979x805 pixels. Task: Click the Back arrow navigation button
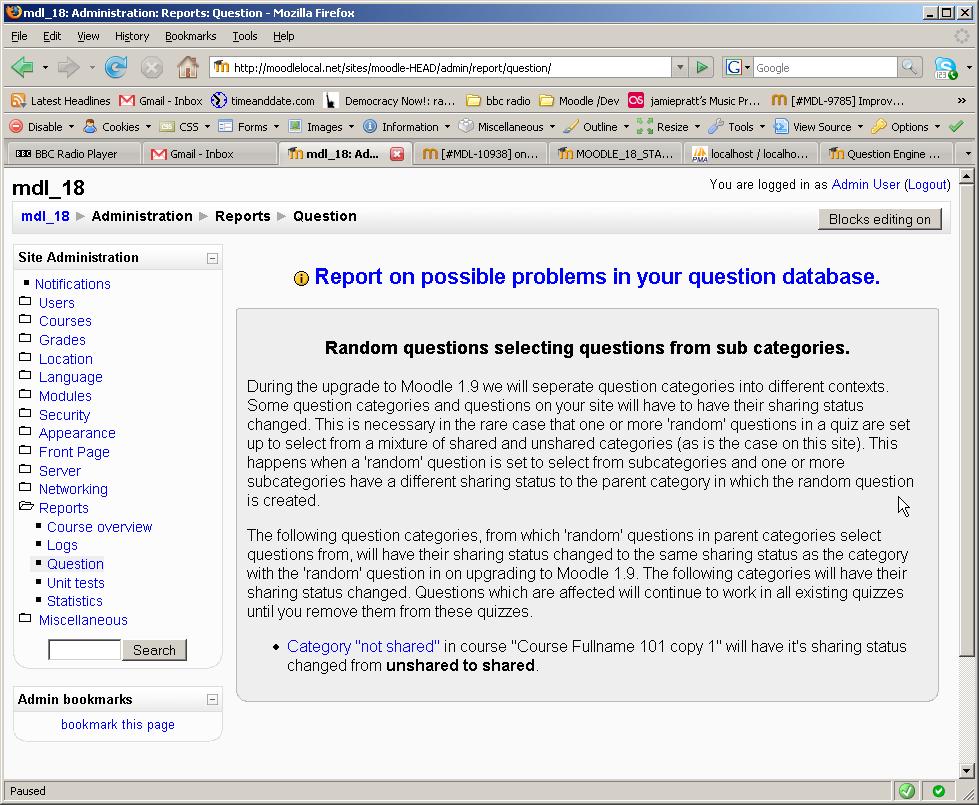(x=22, y=68)
